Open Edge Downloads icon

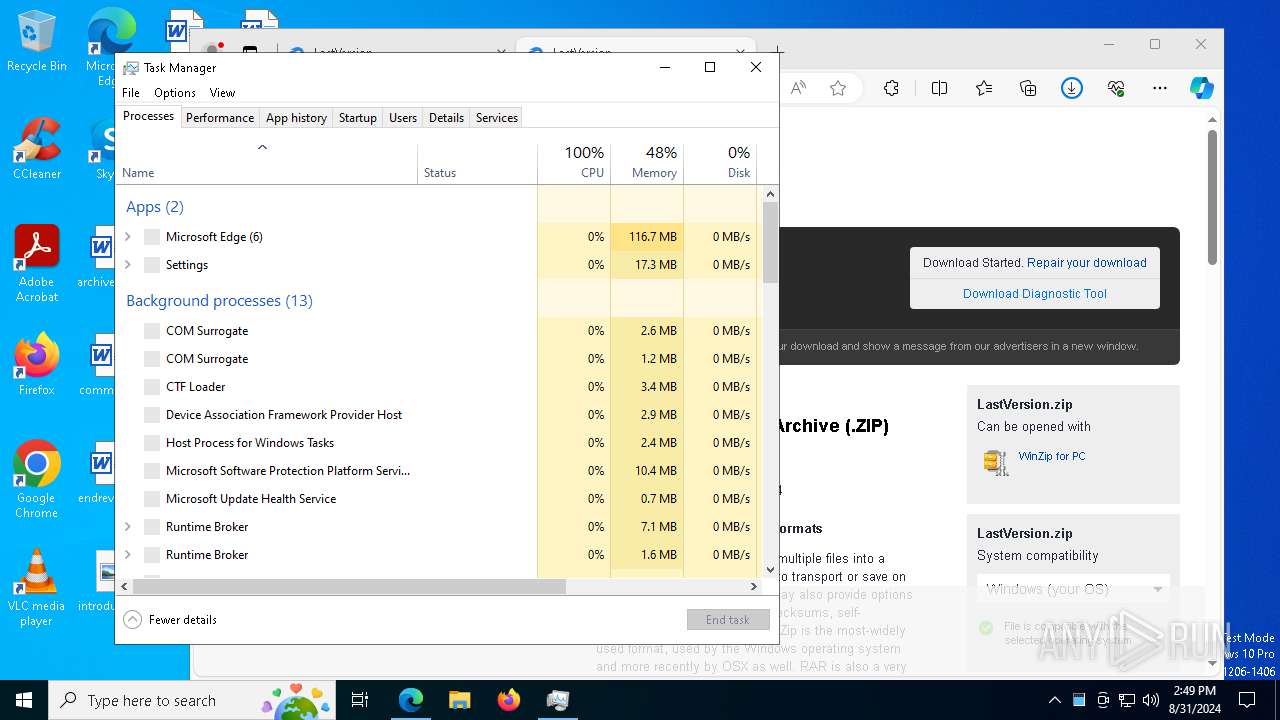click(x=1072, y=88)
